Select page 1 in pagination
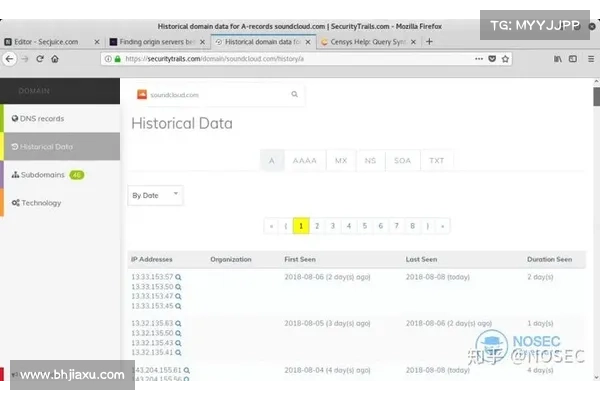 (x=301, y=226)
